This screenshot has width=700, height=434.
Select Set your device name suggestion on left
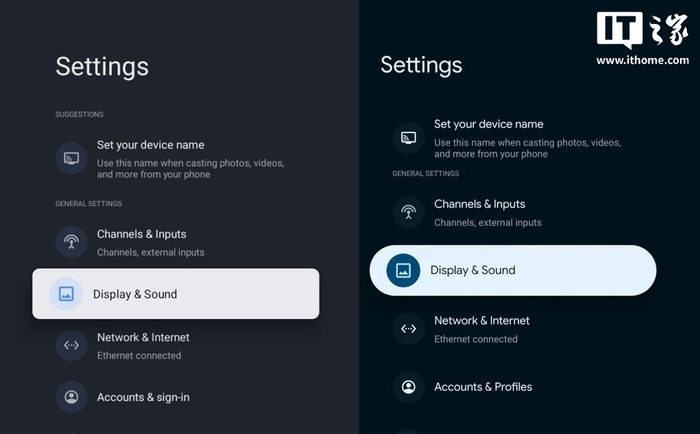150,146
